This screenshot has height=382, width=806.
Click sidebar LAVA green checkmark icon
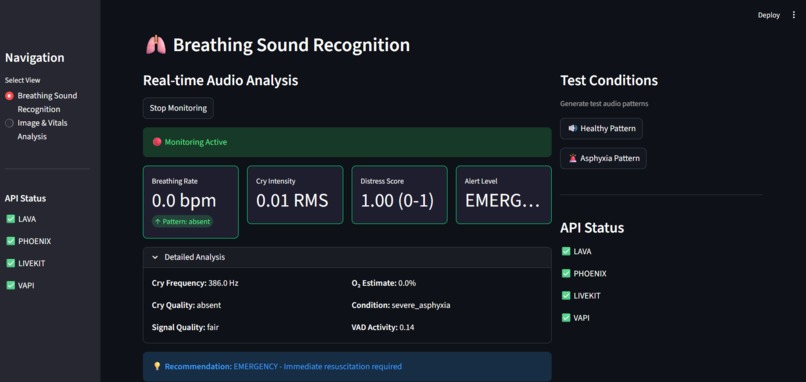(10, 219)
